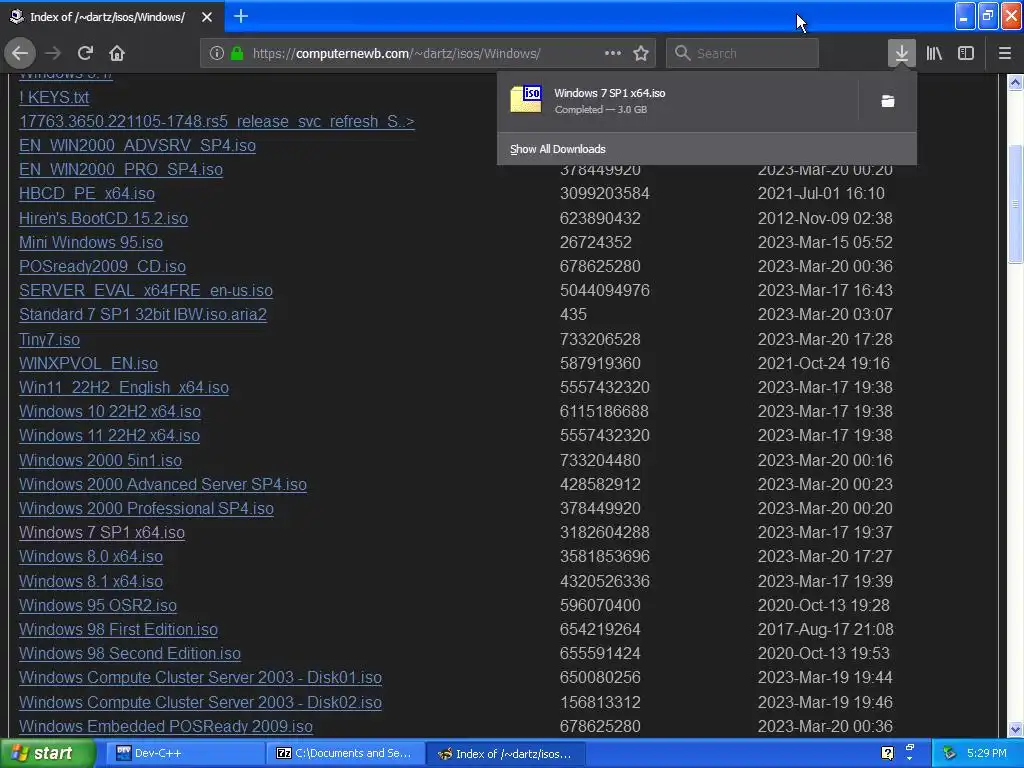The width and height of the screenshot is (1024, 768).
Task: Open the Firefox home page
Action: pyautogui.click(x=117, y=53)
